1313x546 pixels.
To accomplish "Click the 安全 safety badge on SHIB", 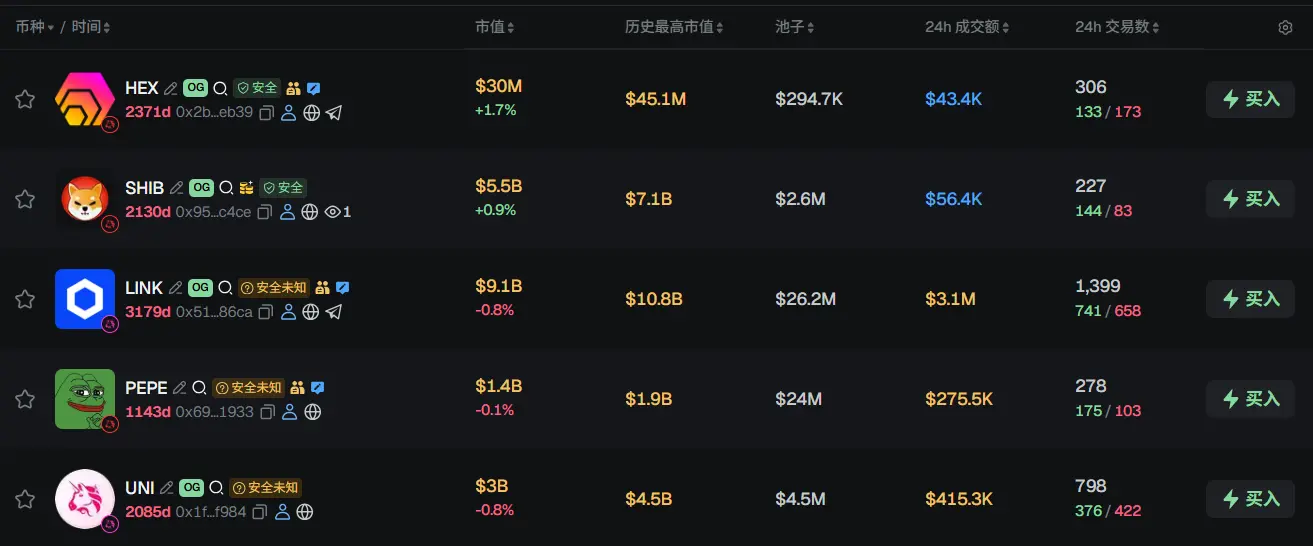I will coord(283,188).
